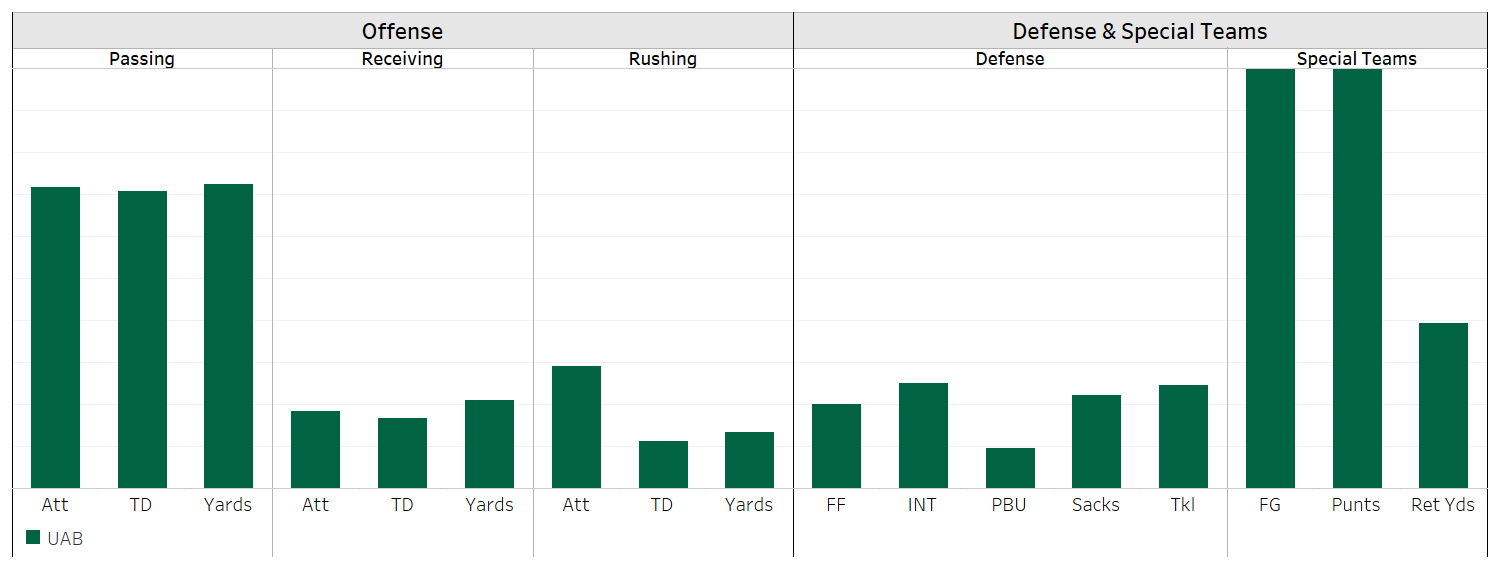Select the Special Teams column header
This screenshot has height=570, width=1500.
[x=1356, y=59]
